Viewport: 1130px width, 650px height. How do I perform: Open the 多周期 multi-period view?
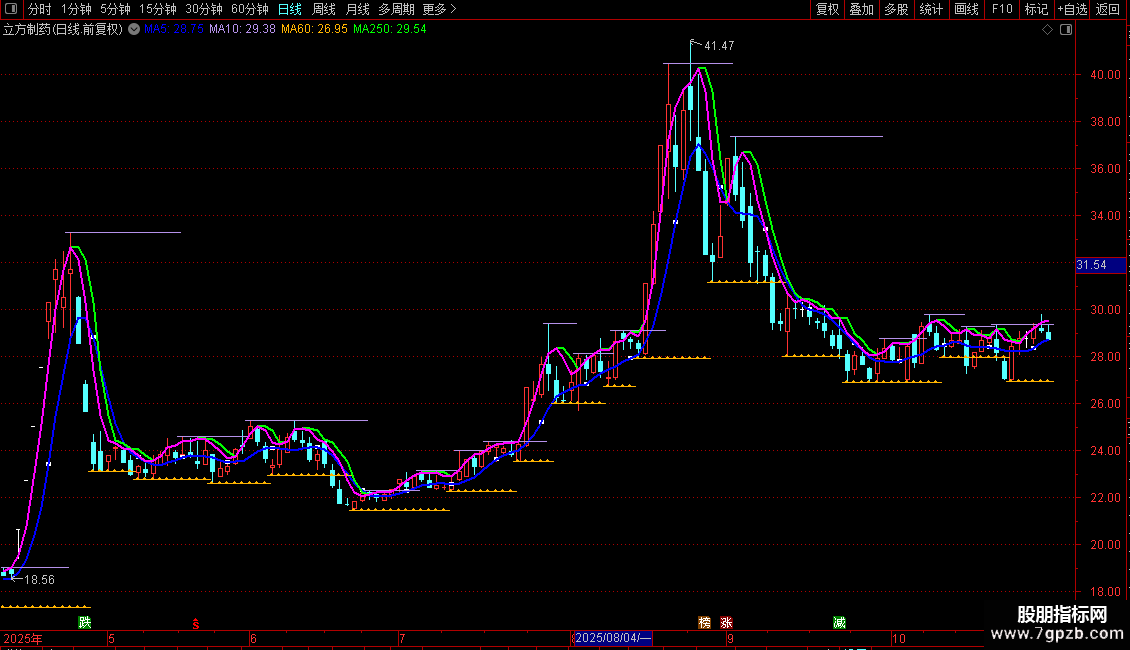pos(396,9)
